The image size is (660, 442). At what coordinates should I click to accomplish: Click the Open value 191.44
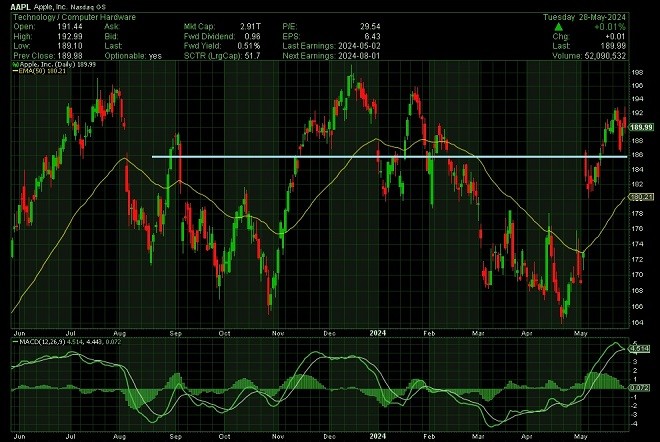click(70, 27)
